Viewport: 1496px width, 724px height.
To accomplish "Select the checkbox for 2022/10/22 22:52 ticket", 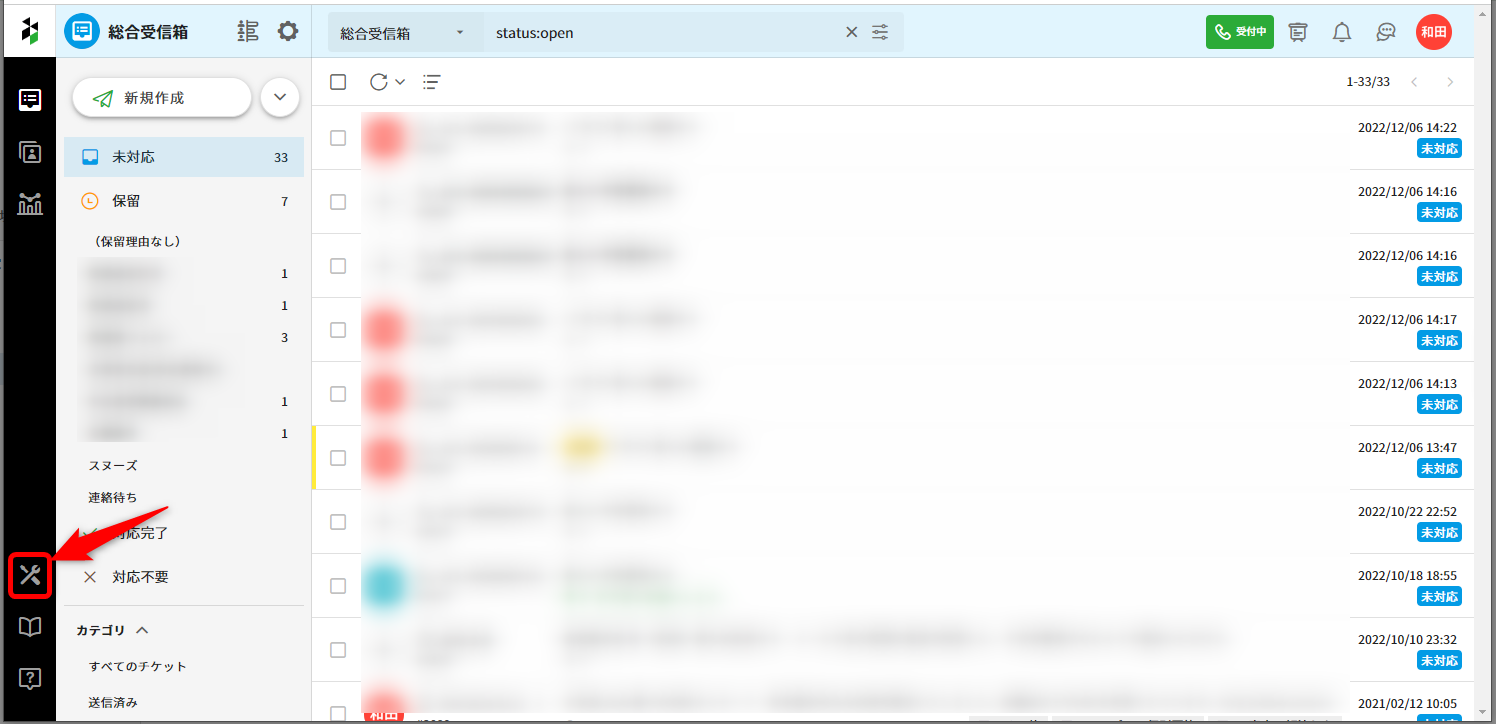I will [x=338, y=522].
